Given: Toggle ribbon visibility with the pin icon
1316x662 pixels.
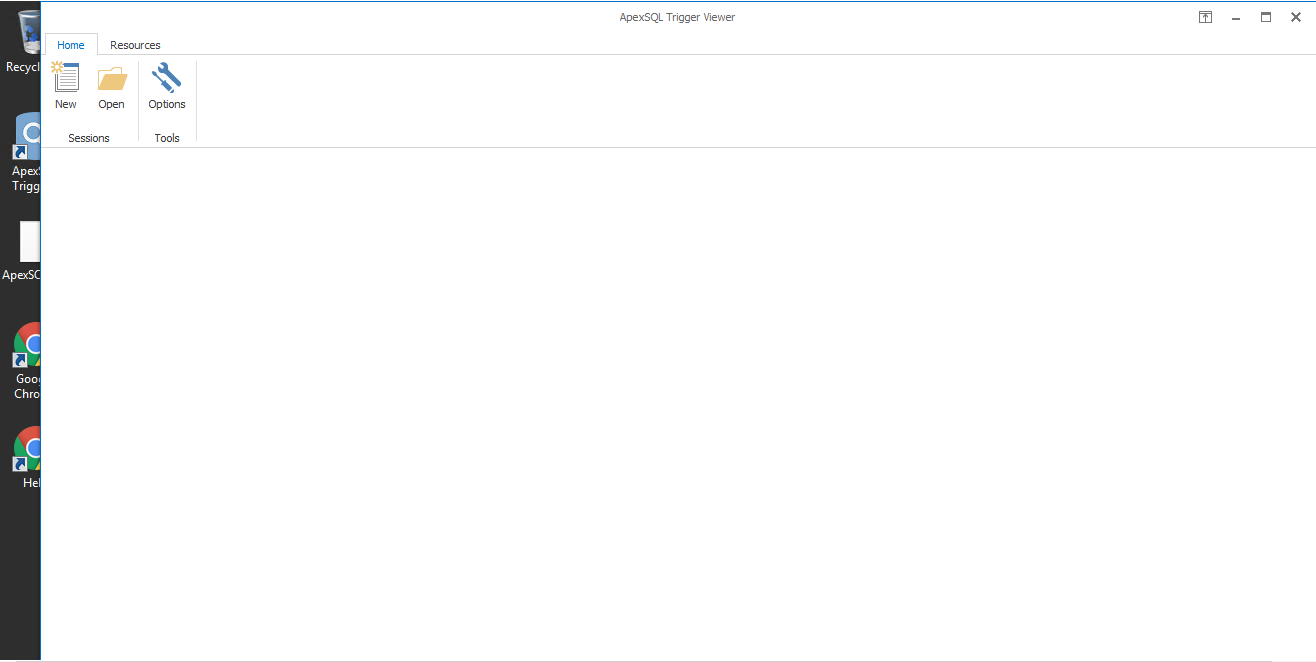Looking at the screenshot, I should coord(1205,17).
